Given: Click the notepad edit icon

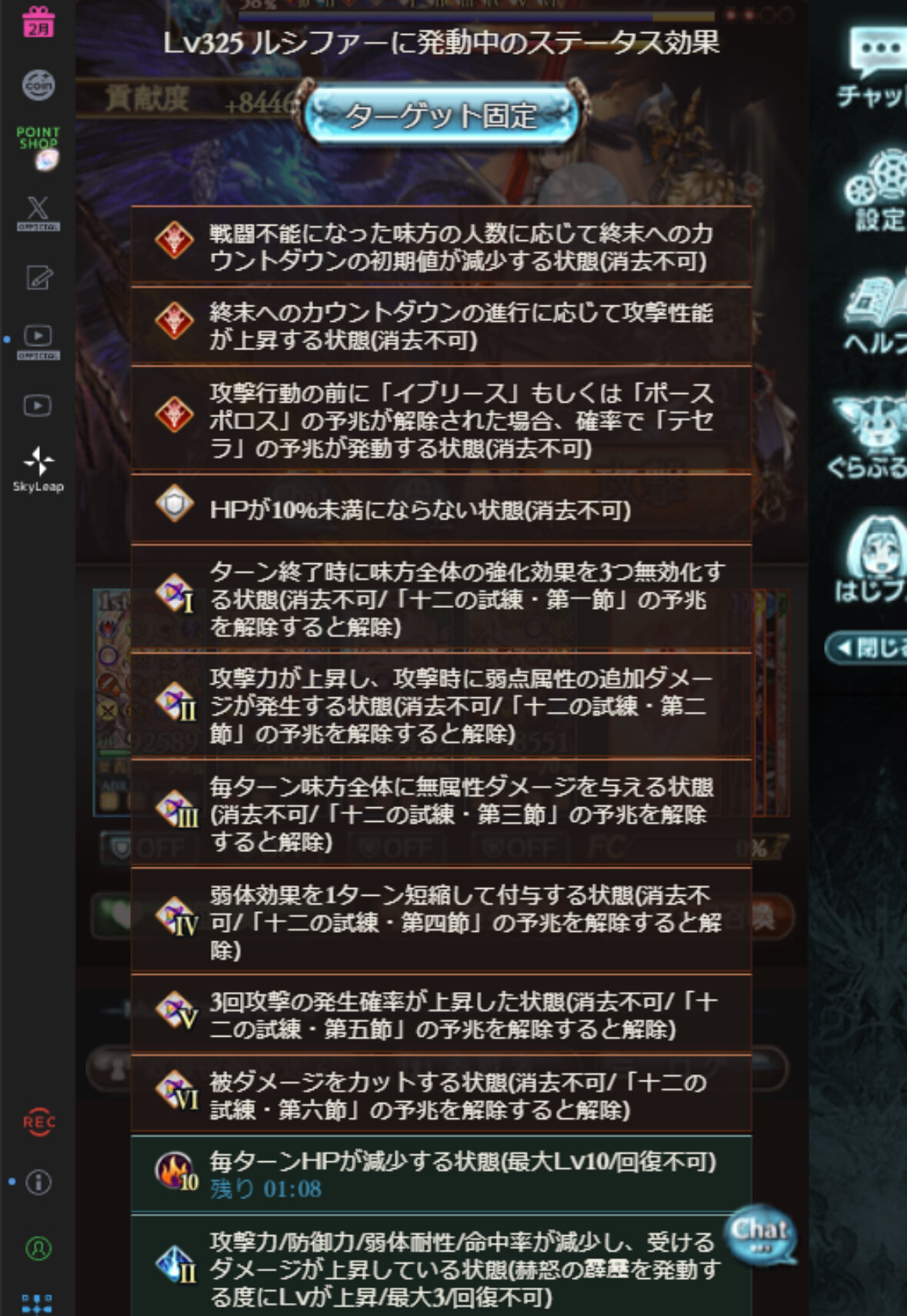Looking at the screenshot, I should 38,277.
